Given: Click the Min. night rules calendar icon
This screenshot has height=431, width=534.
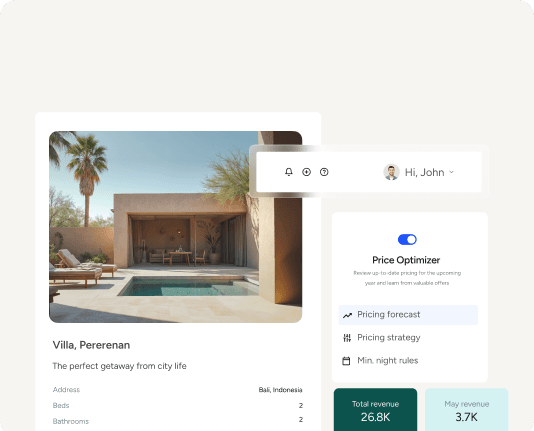Looking at the screenshot, I should [346, 361].
